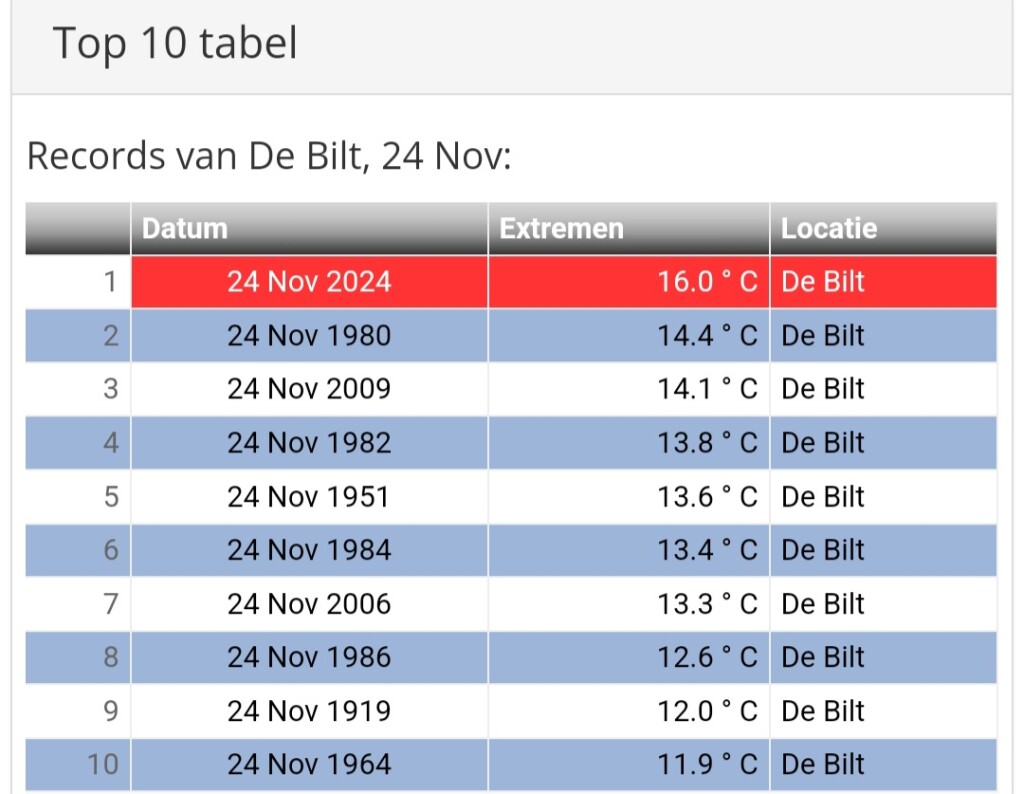Click the 16.0 °C record value
Image resolution: width=1024 pixels, height=794 pixels.
[707, 282]
